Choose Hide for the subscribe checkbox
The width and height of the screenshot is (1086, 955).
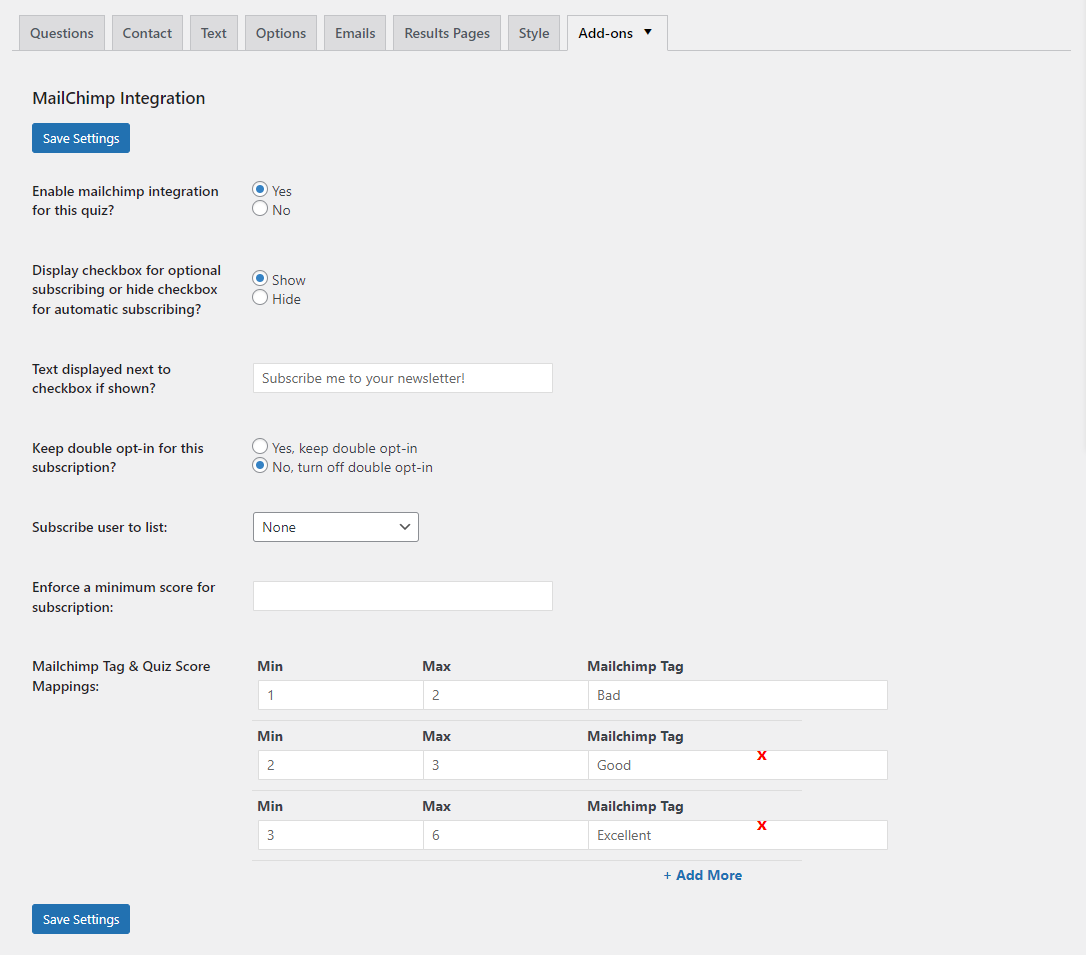260,298
